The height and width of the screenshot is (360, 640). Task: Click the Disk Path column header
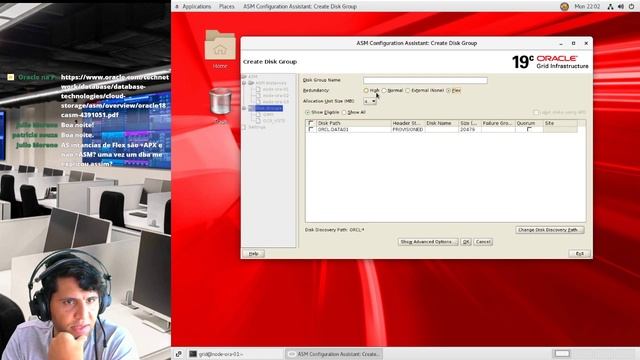coord(353,123)
